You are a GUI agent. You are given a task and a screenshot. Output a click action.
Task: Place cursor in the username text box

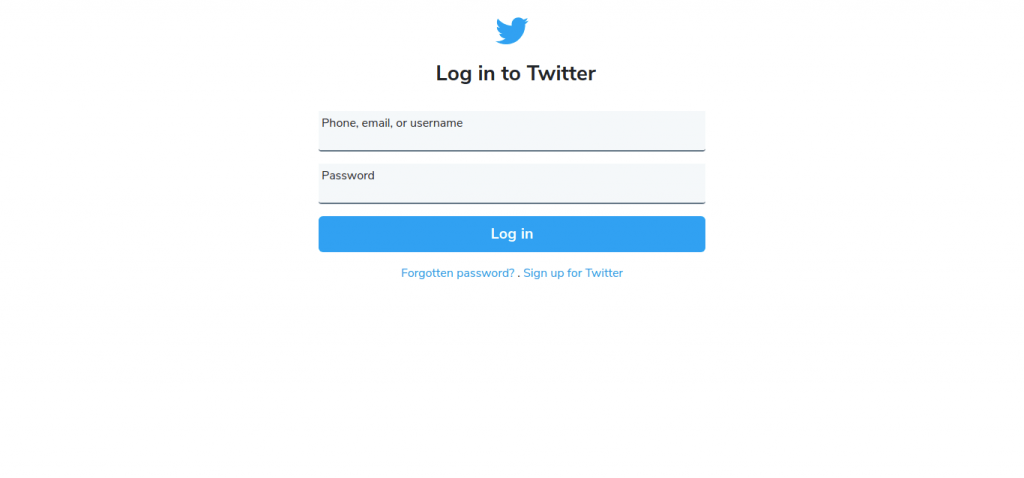[511, 131]
